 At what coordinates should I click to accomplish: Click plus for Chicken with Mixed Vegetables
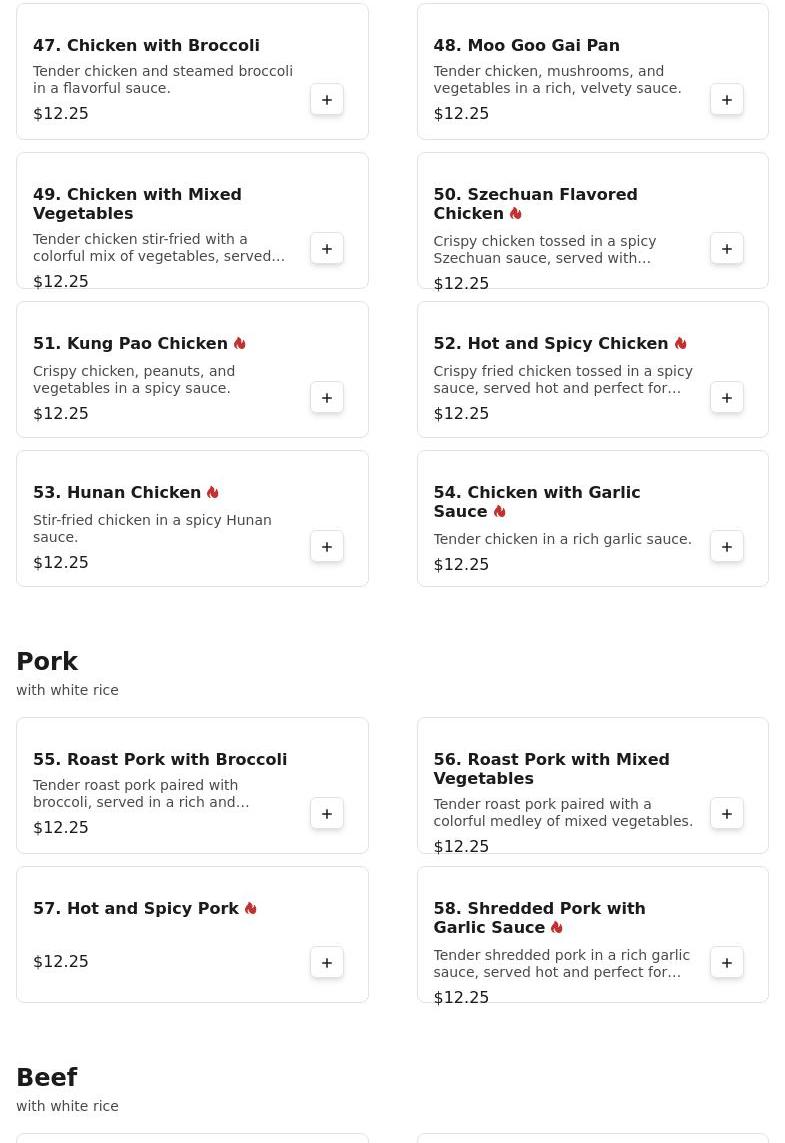pos(327,249)
